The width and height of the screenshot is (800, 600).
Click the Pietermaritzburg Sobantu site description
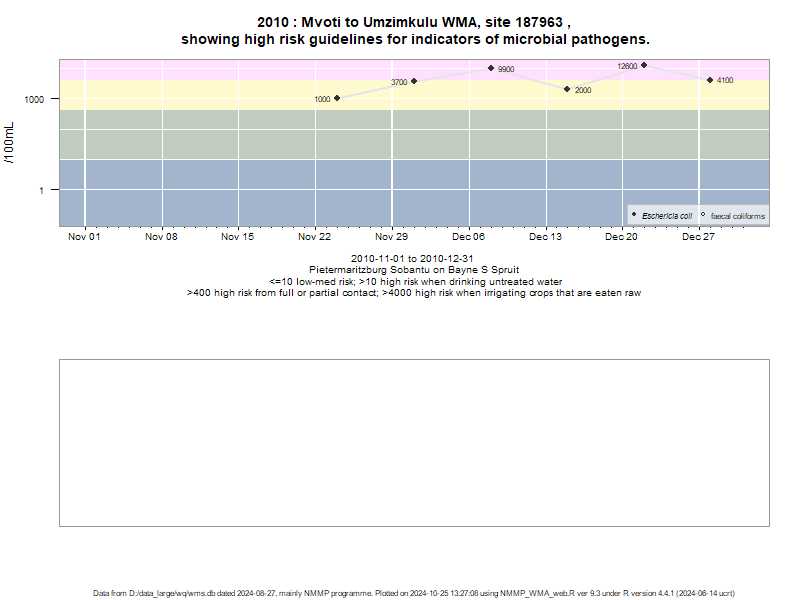pyautogui.click(x=414, y=270)
